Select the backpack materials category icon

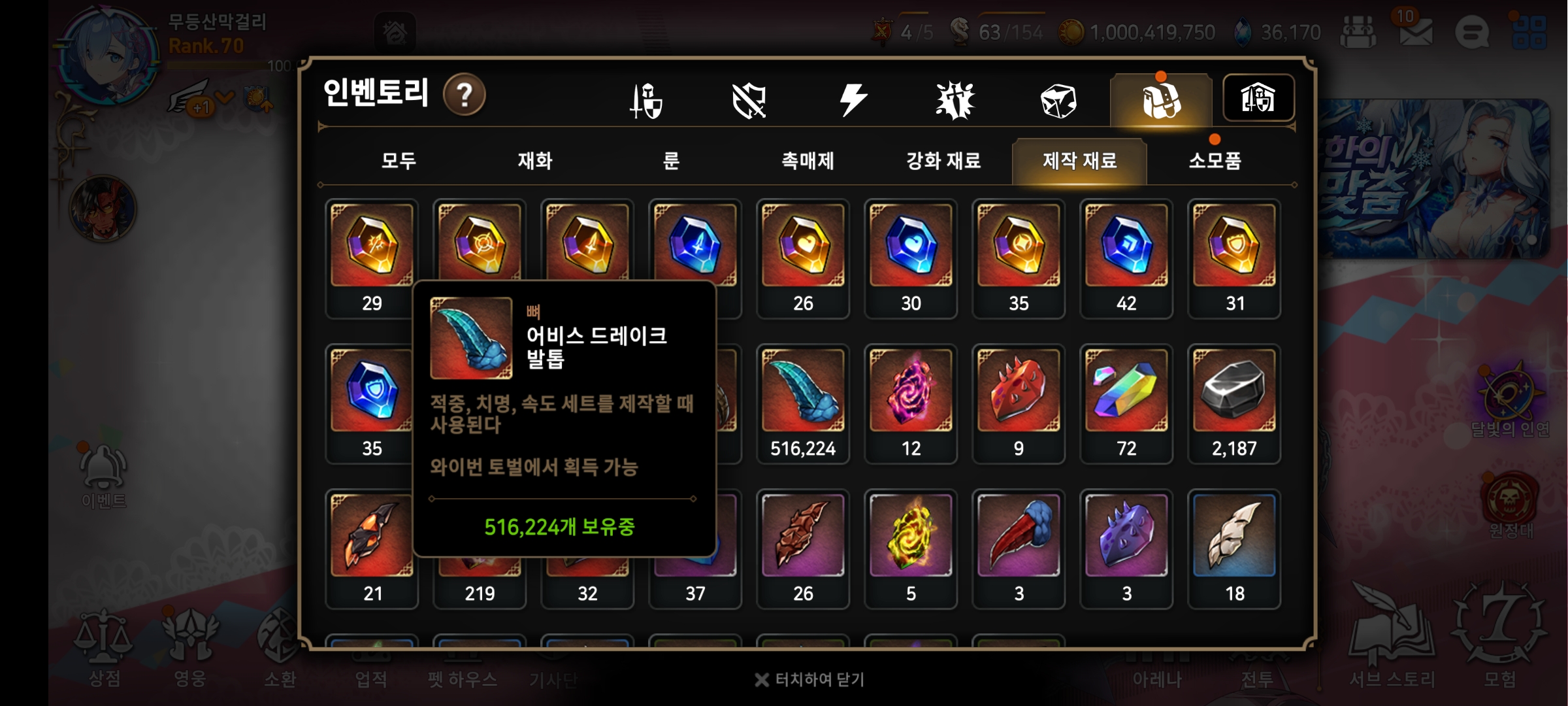(1161, 101)
